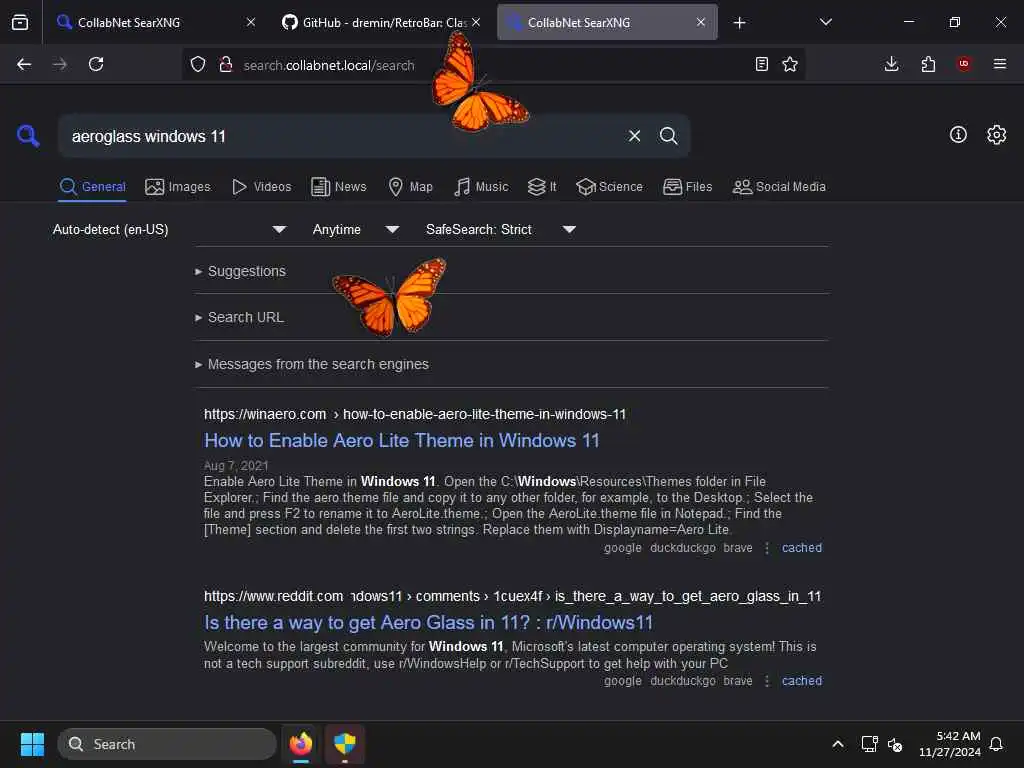Screen dimensions: 1024x768
Task: Open the Auto-detect (en-US) language dropdown
Action: click(x=170, y=229)
